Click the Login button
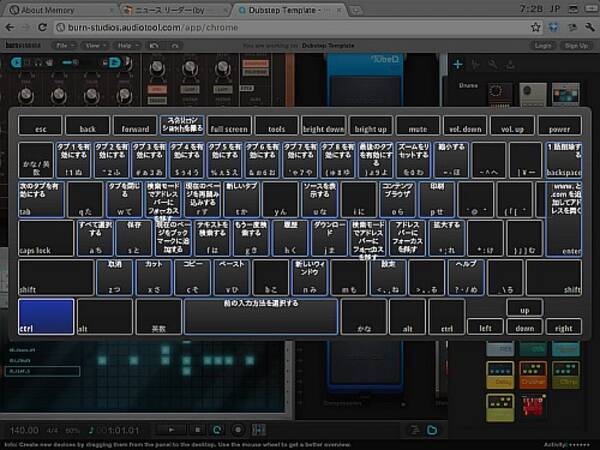Screen dimensions: 600x450 [x=543, y=45]
